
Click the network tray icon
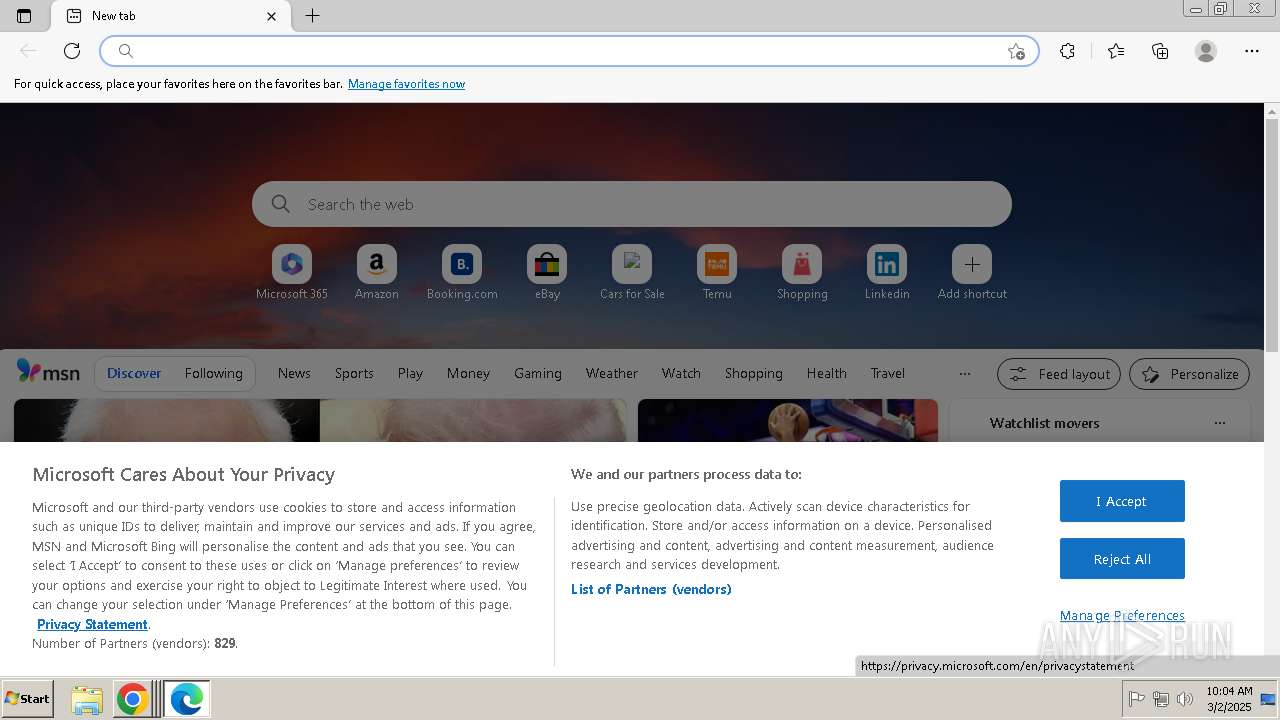[x=1161, y=699]
